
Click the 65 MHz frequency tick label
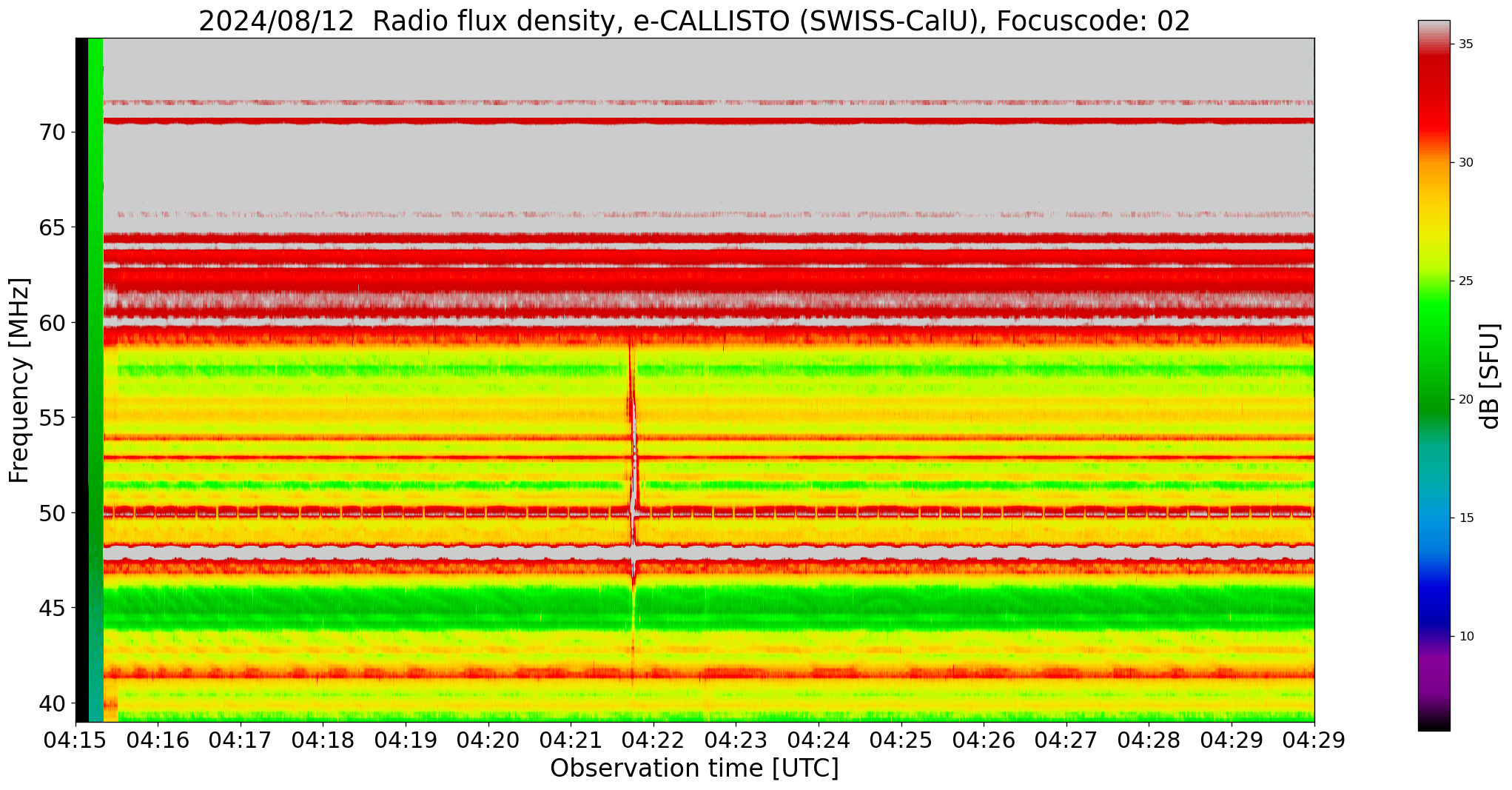coord(52,227)
